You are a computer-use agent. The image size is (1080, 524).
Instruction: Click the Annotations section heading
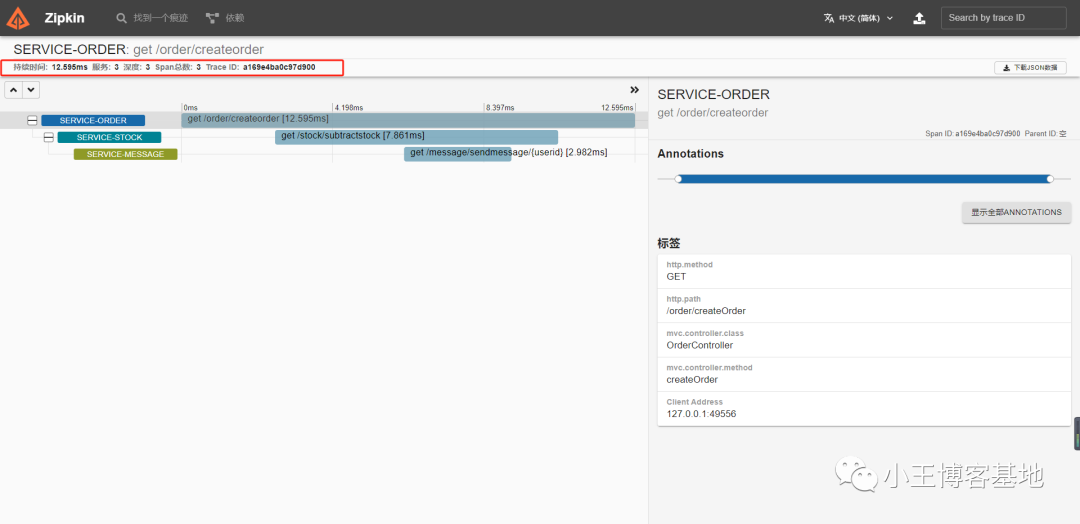[691, 154]
